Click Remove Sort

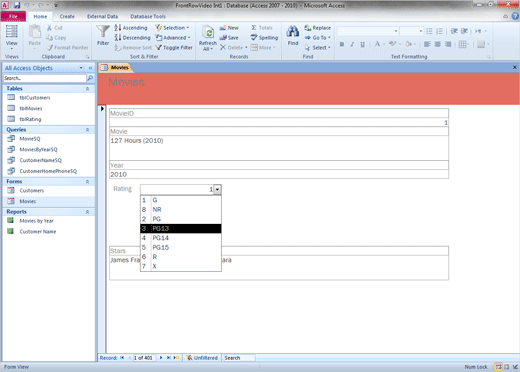tap(133, 48)
